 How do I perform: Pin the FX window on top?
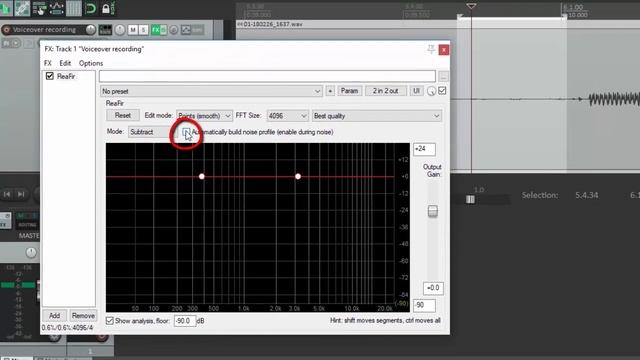[431, 49]
